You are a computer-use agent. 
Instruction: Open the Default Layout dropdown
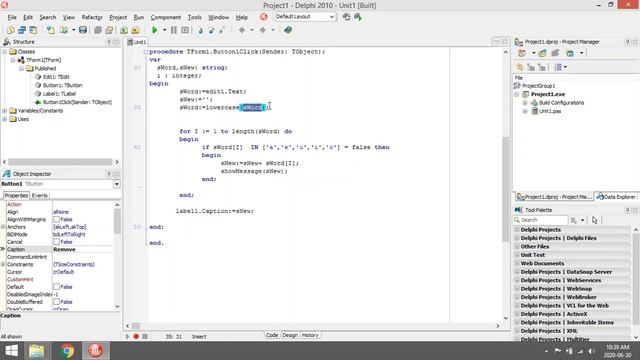(x=332, y=17)
